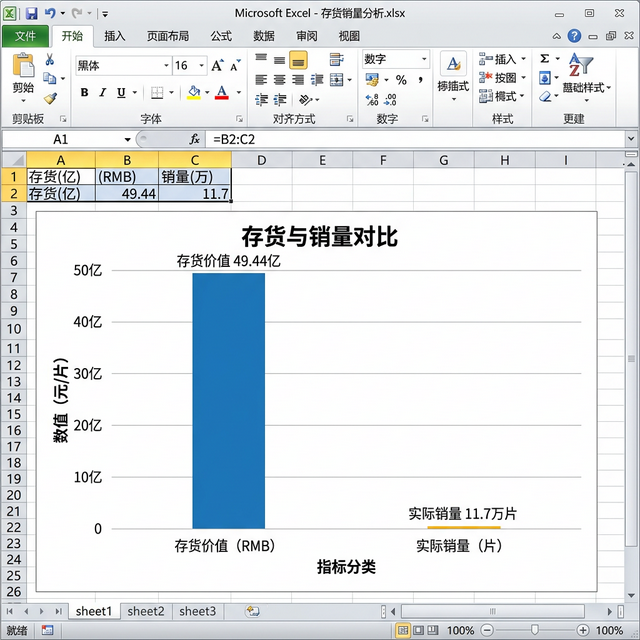The image size is (640, 640).
Task: Click the insert function fx icon
Action: (194, 139)
